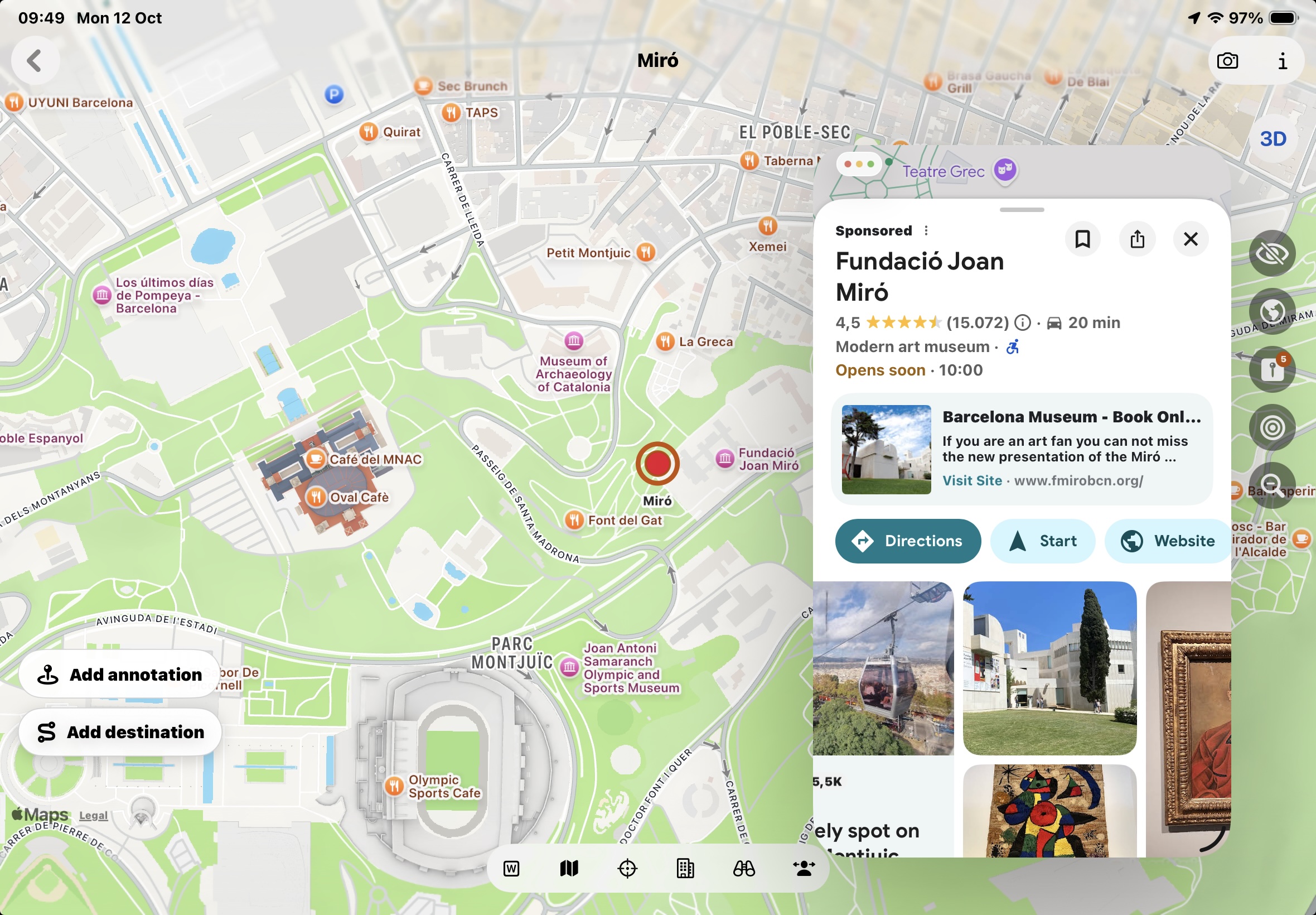1316x915 pixels.
Task: Toggle the crossed-eye visibility button
Action: 1272,253
